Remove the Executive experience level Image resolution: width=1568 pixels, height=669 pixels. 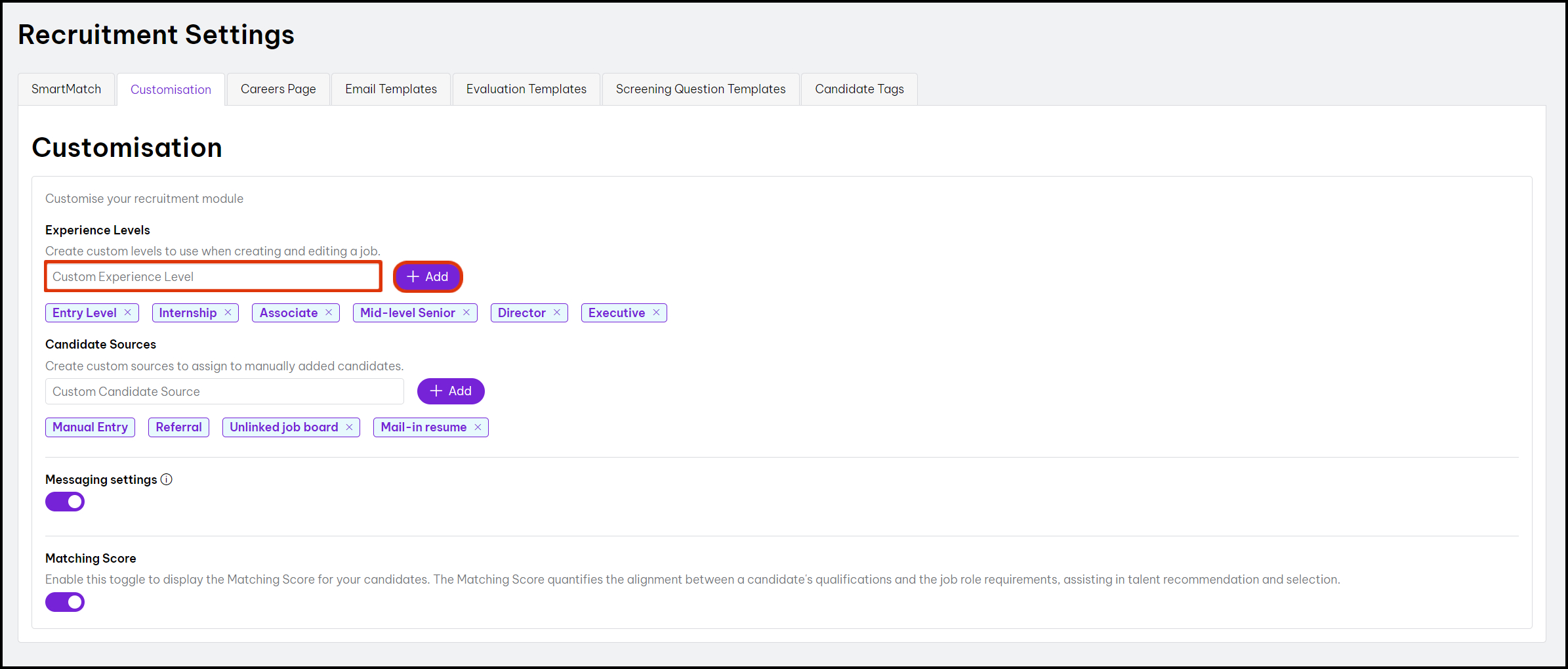656,313
